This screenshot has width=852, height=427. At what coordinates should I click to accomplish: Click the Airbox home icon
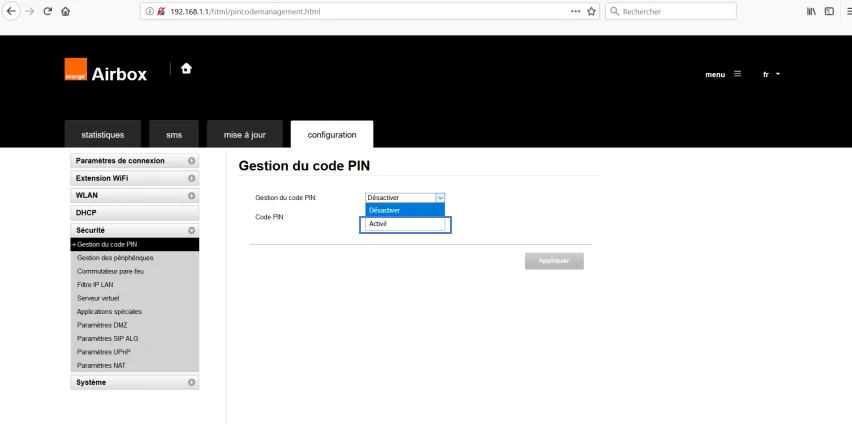coord(186,68)
